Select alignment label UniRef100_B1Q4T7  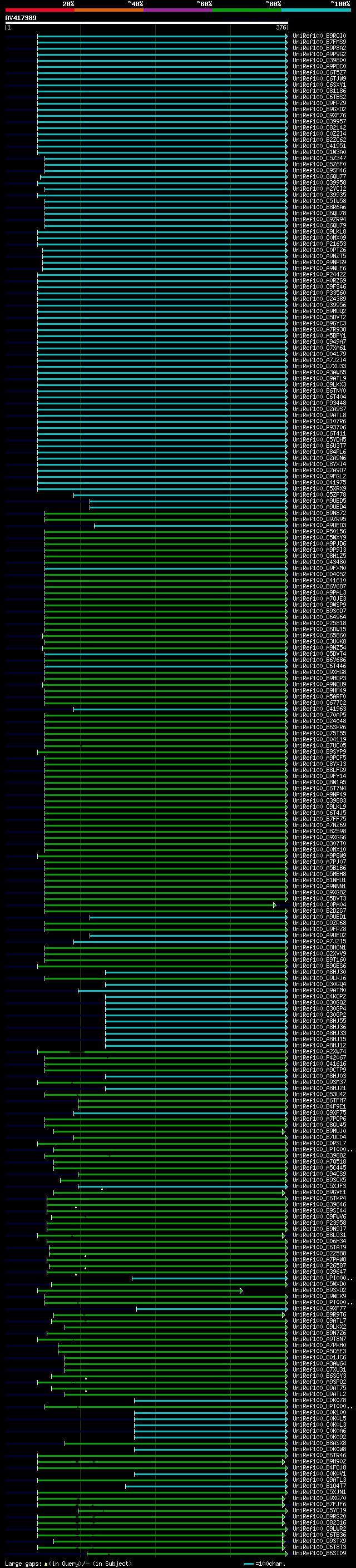pos(319,1486)
